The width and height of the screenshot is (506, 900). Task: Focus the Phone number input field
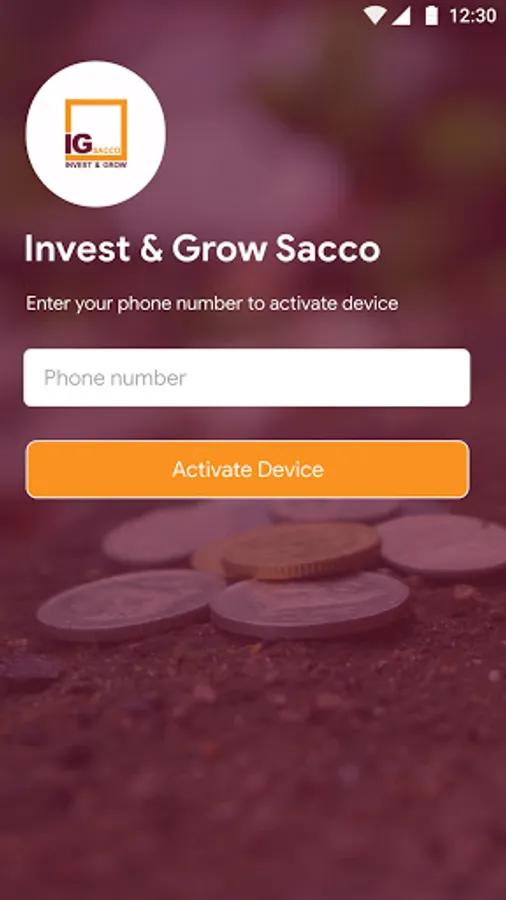pos(247,378)
